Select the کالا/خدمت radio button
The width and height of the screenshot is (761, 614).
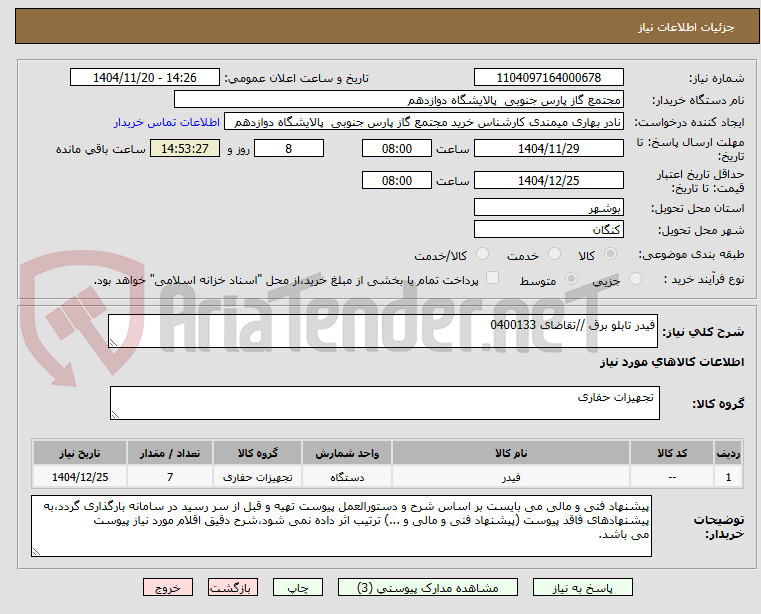(482, 254)
